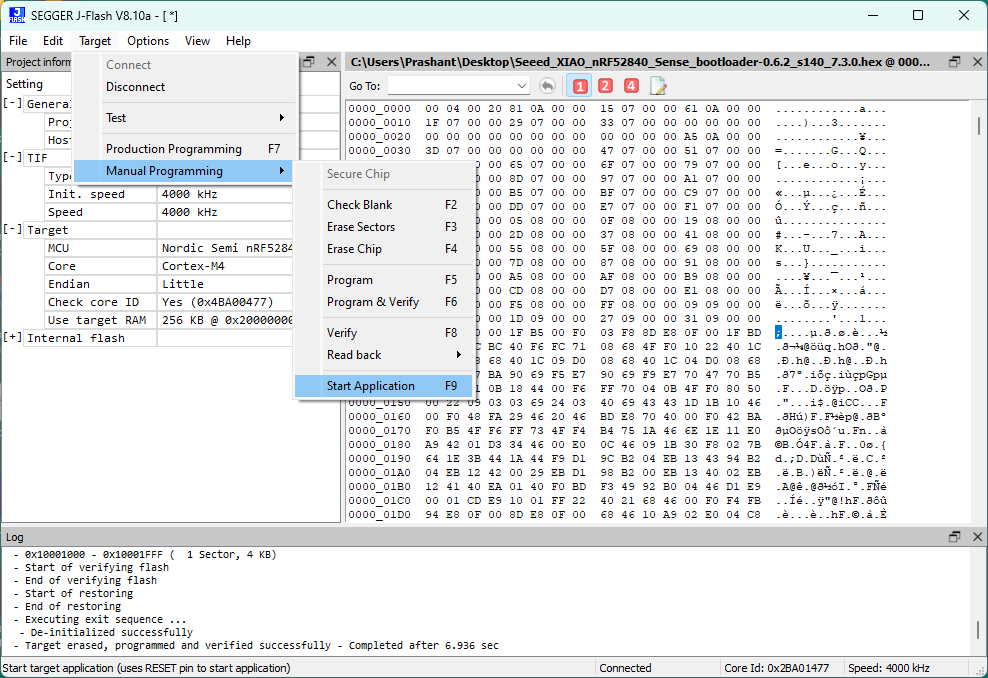This screenshot has height=678, width=988.
Task: Click Core Id status bar entry
Action: (x=777, y=668)
